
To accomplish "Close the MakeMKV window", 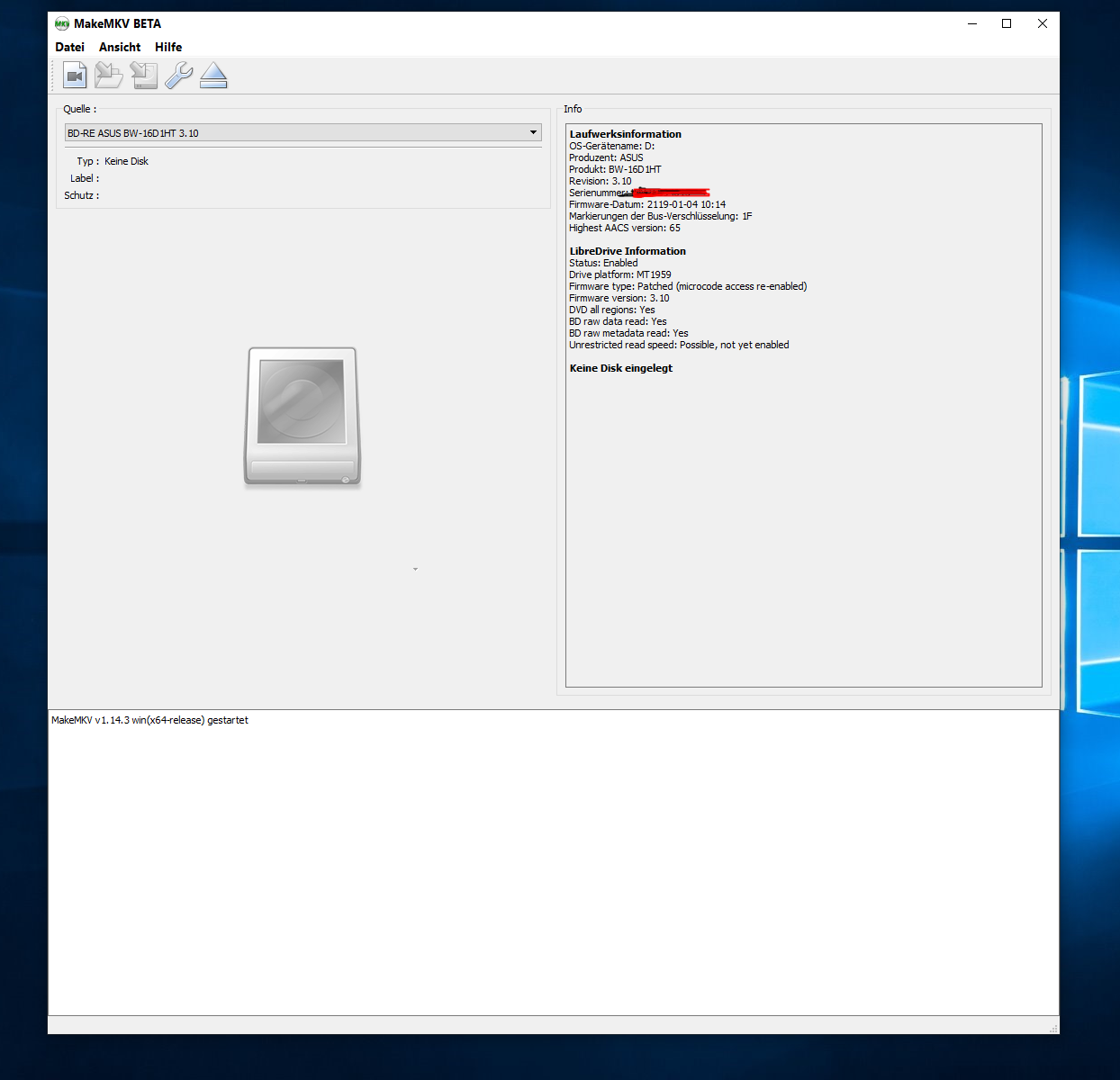I will [1042, 24].
